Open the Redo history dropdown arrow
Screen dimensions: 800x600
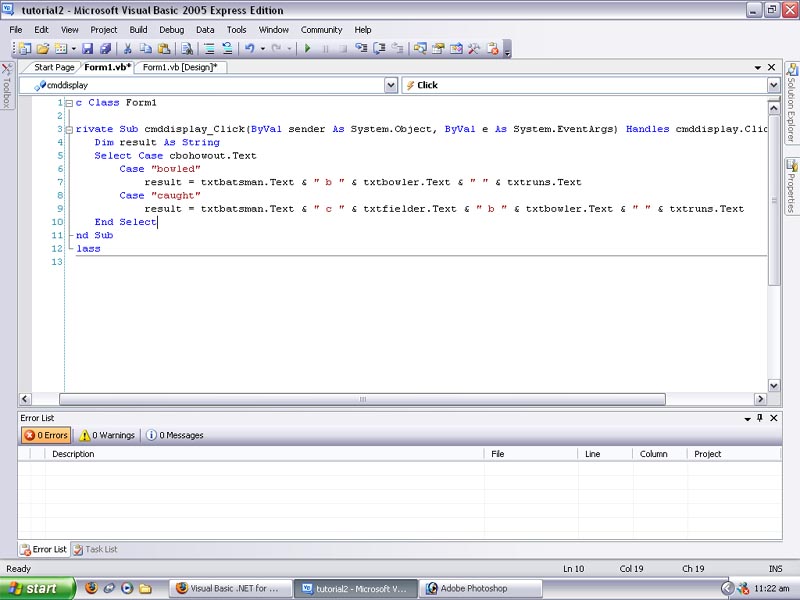tap(289, 48)
